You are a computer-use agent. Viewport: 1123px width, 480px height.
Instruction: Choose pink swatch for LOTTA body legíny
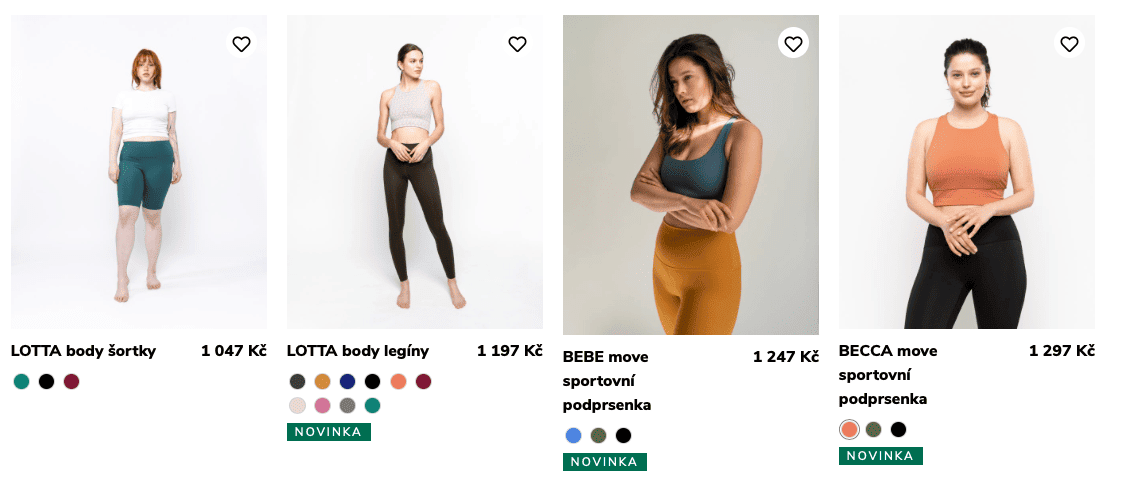click(x=322, y=405)
